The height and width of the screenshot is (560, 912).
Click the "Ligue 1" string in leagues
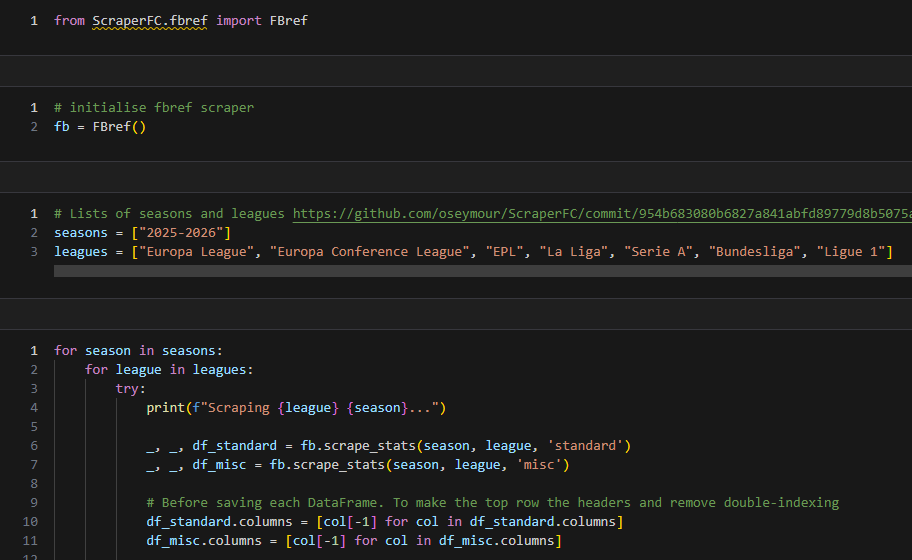click(851, 252)
